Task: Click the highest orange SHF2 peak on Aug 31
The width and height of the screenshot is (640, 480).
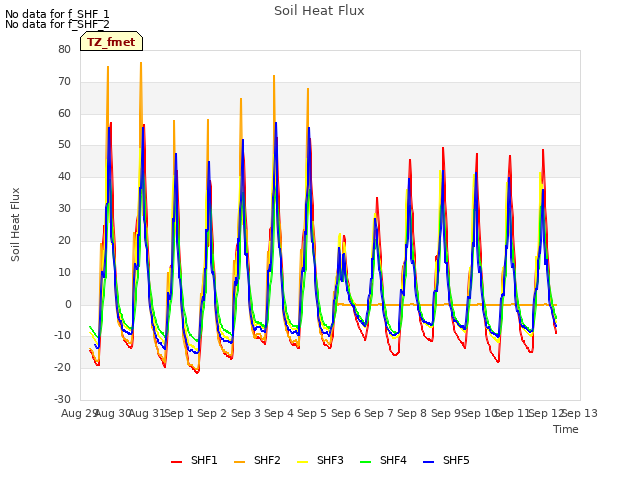Action: [x=141, y=63]
